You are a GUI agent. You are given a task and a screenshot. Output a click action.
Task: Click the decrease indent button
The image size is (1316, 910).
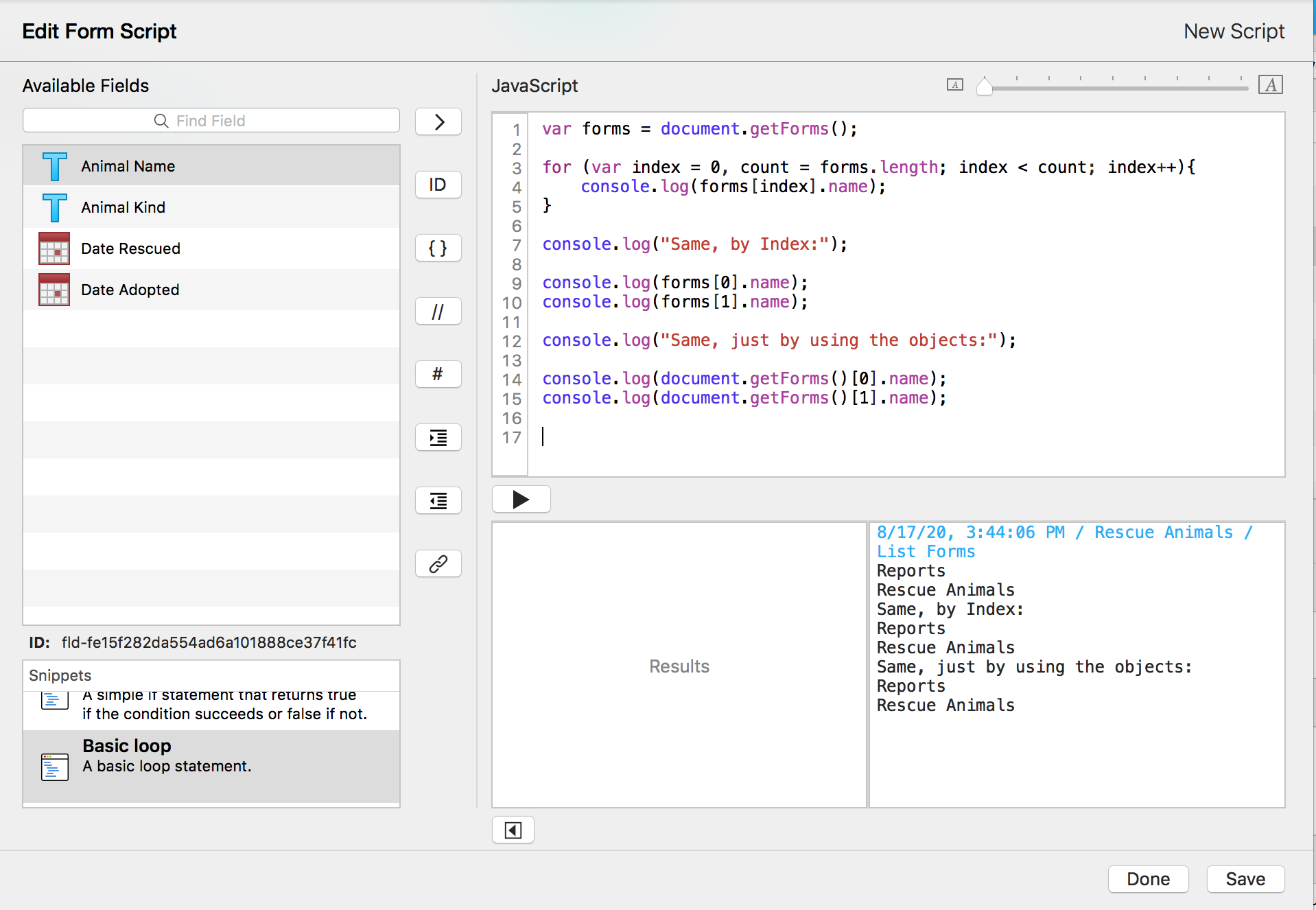[x=438, y=501]
